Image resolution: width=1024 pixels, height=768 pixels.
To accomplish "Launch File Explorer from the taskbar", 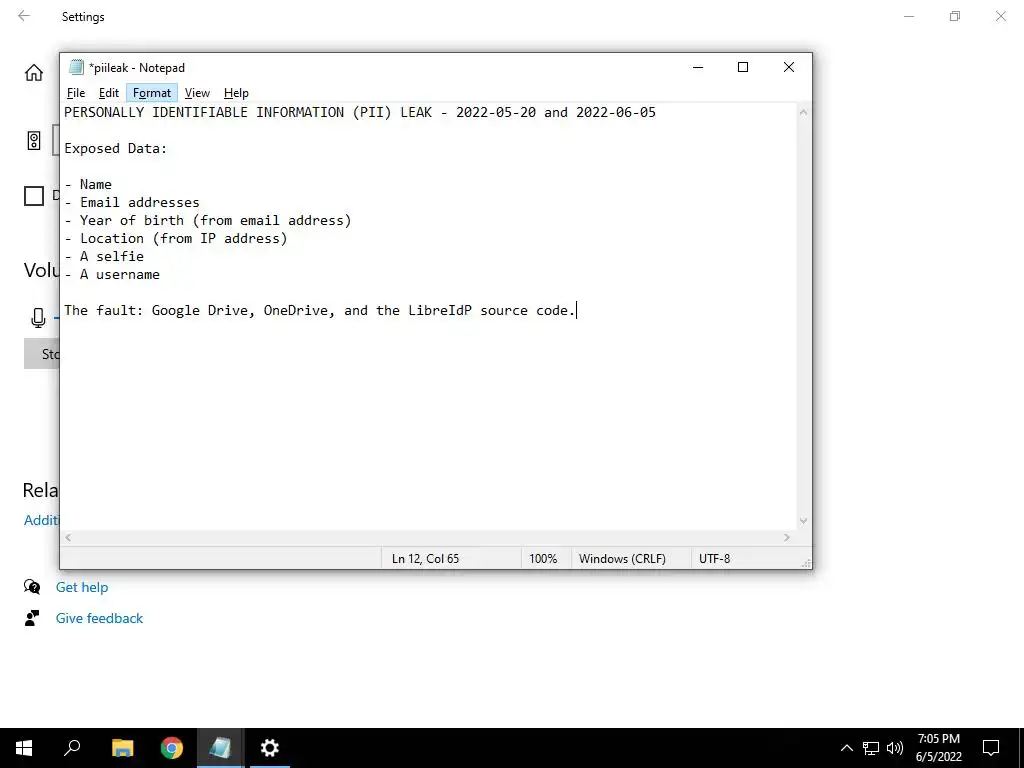I will pos(122,748).
